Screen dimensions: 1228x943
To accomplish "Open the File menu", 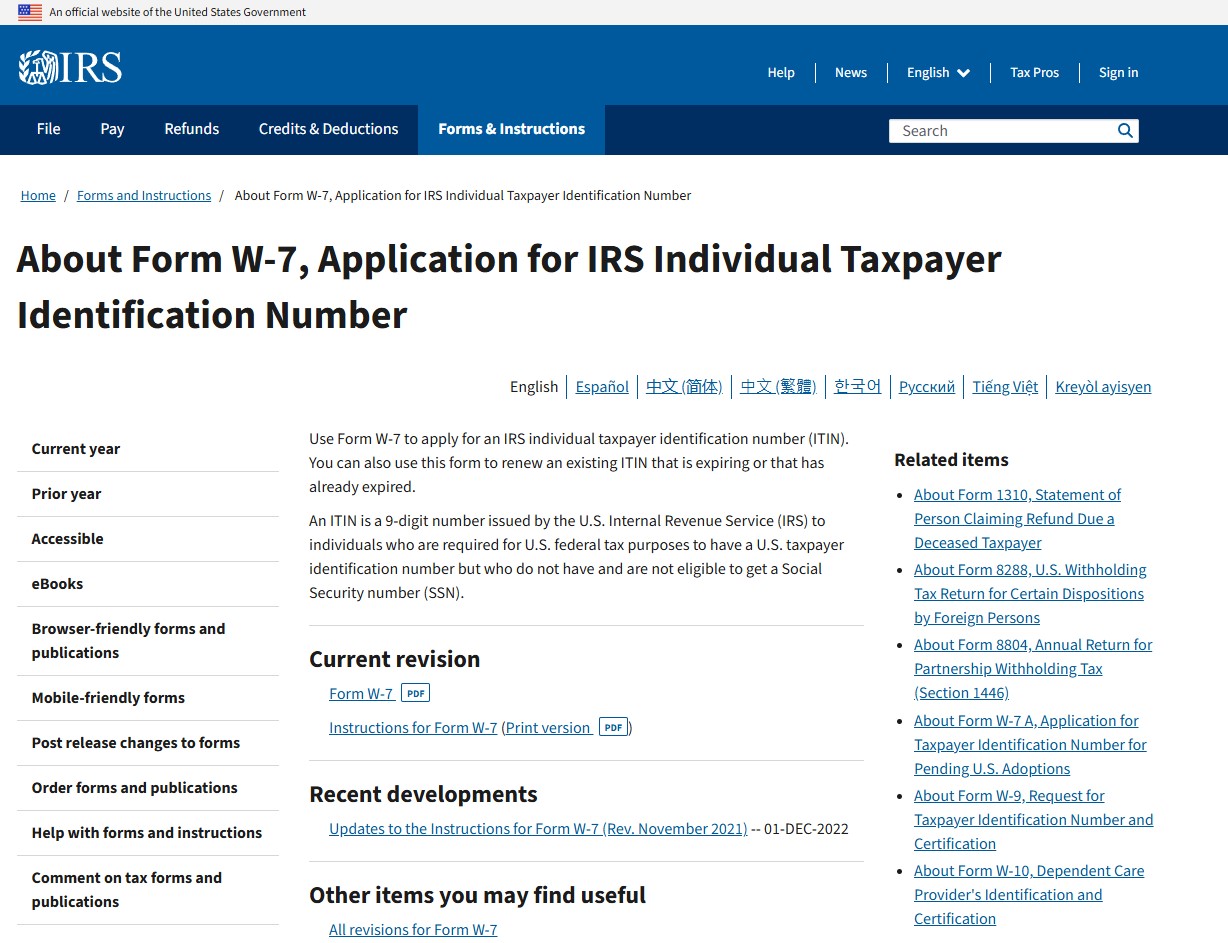I will [48, 129].
